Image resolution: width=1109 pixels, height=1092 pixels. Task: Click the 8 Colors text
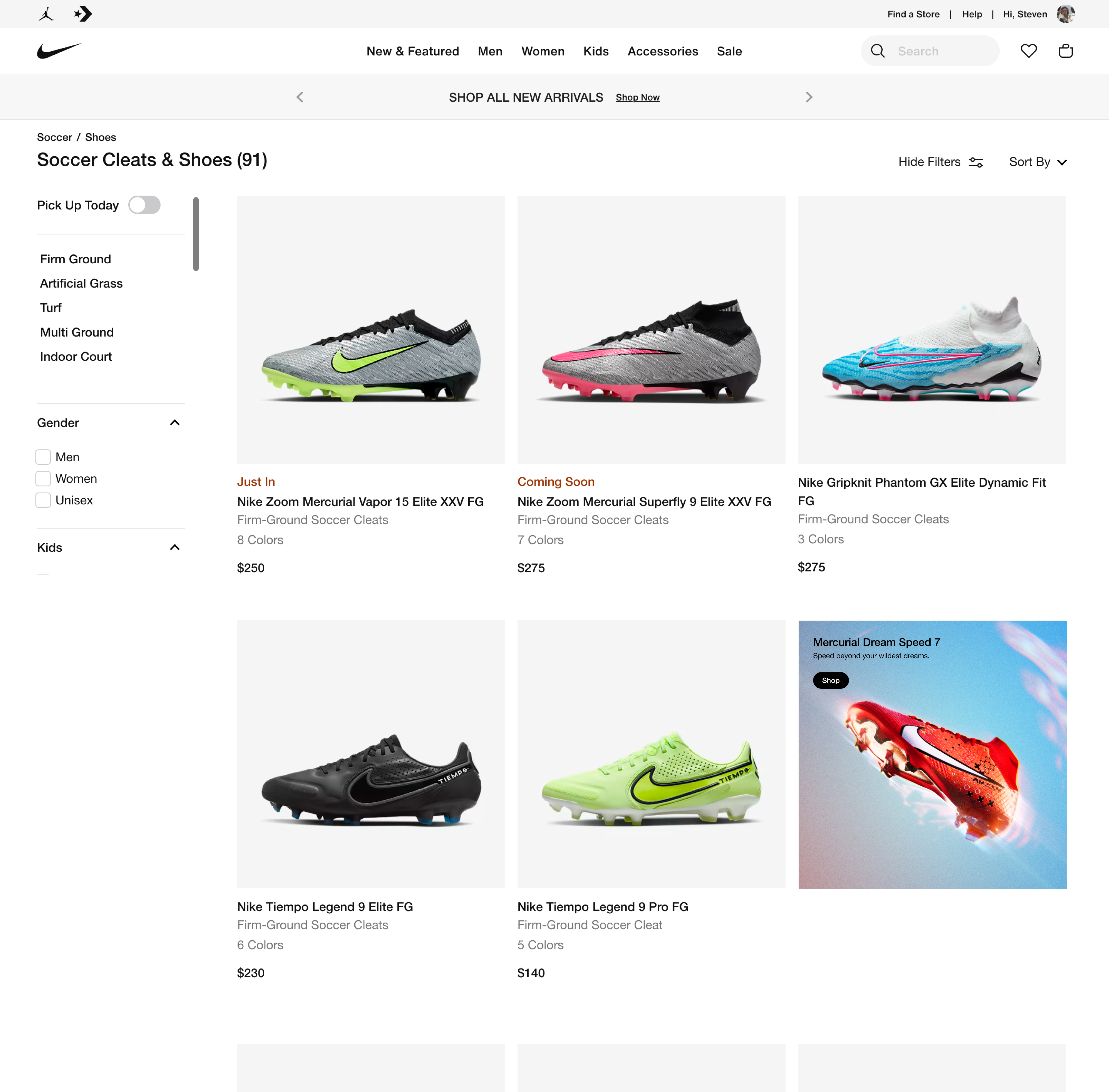(x=260, y=540)
